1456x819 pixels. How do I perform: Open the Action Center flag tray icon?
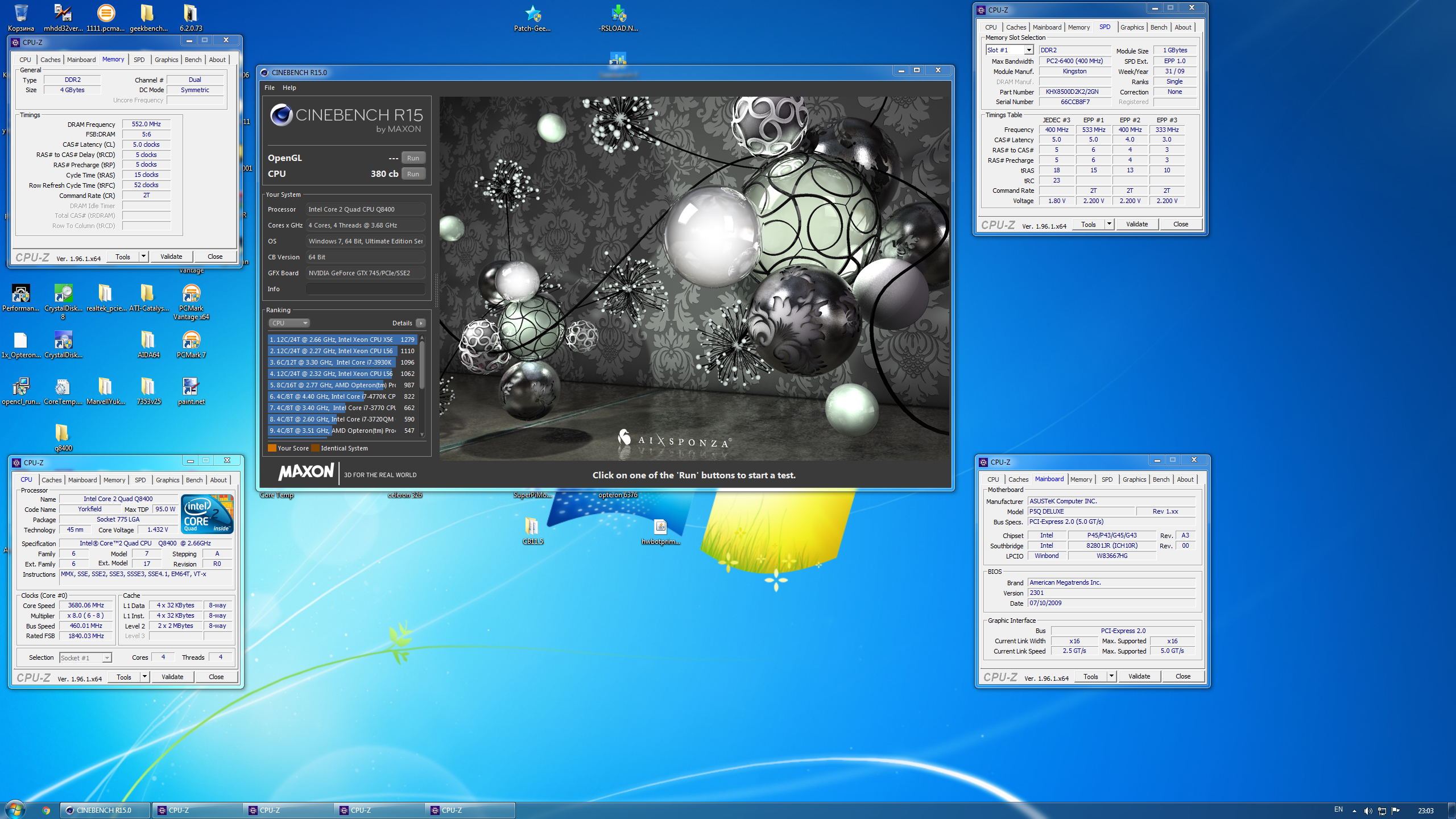click(1395, 810)
